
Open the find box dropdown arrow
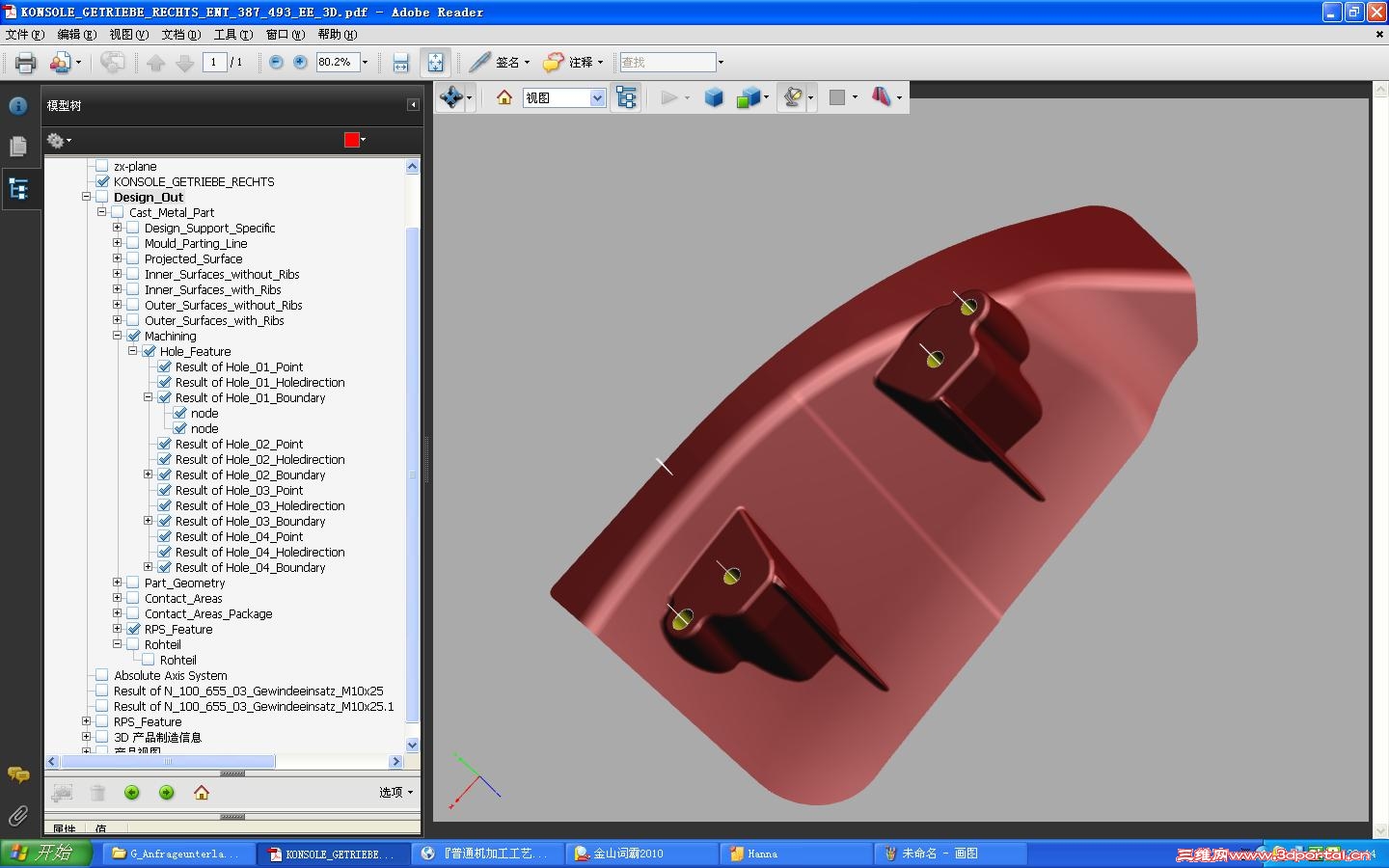coord(721,62)
